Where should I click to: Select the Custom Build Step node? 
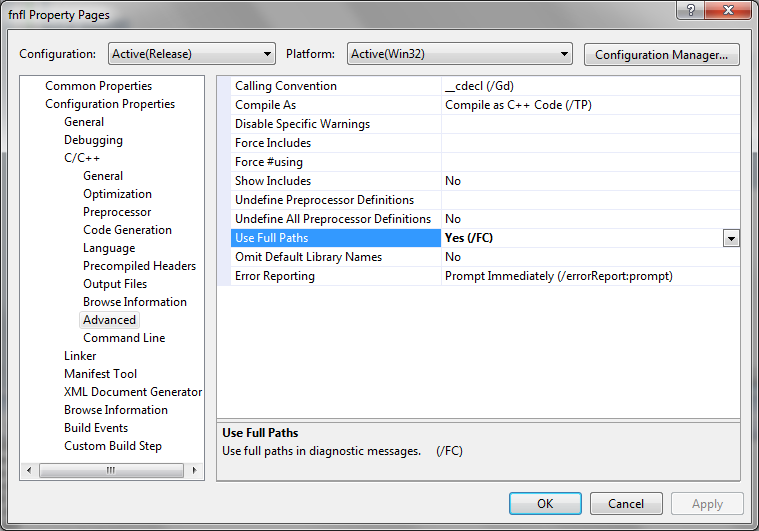coord(113,446)
